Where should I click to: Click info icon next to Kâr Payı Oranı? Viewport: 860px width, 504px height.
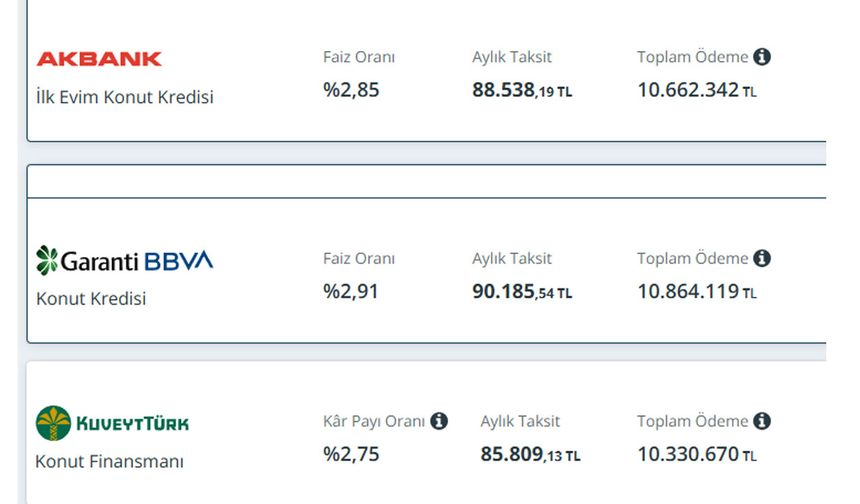point(439,421)
